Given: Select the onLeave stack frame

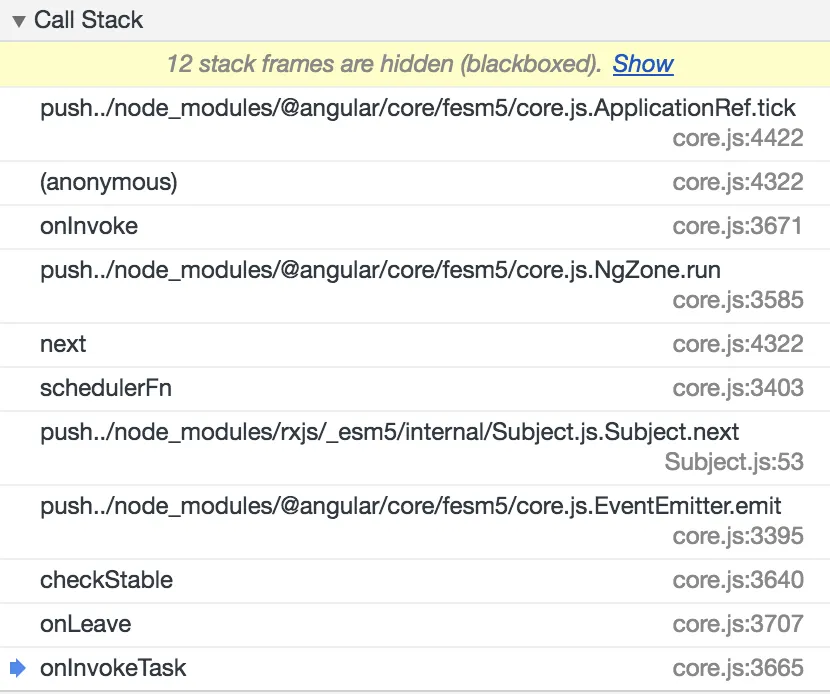Looking at the screenshot, I should (85, 624).
